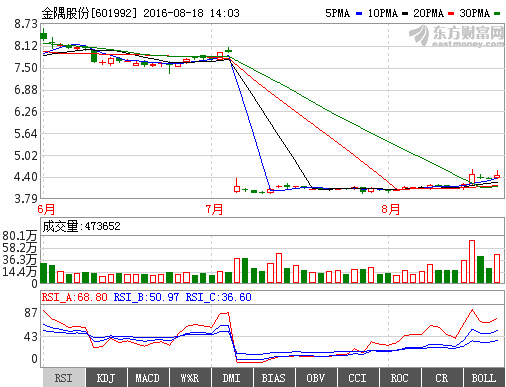506x387 pixels.
Task: Switch to the DMI indicator tab
Action: click(x=232, y=378)
